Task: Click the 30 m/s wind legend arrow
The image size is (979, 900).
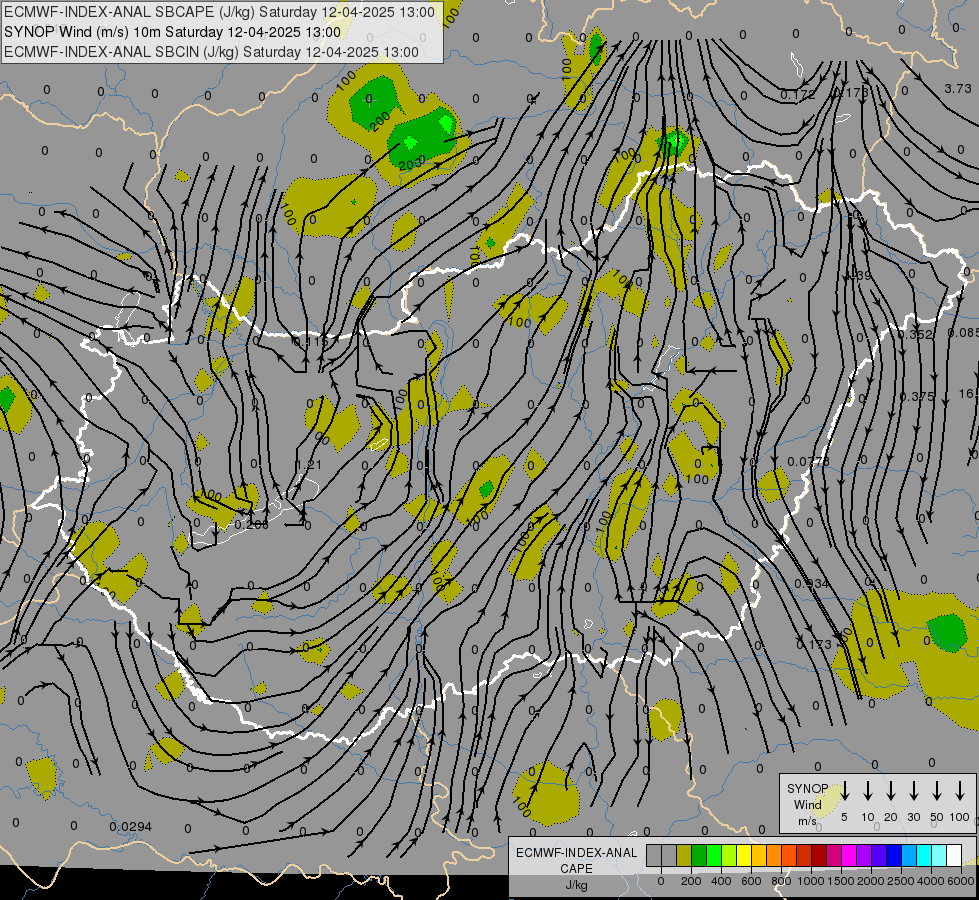Action: (913, 791)
